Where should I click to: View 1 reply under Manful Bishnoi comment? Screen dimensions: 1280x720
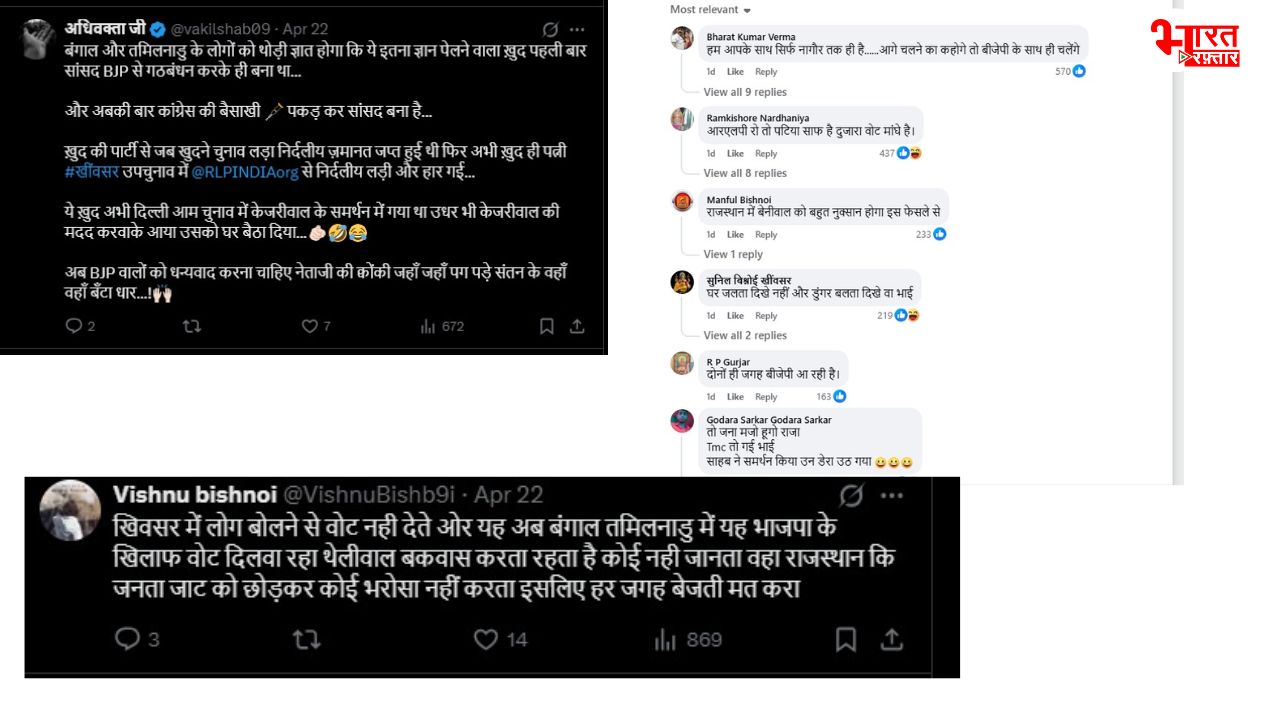click(733, 254)
